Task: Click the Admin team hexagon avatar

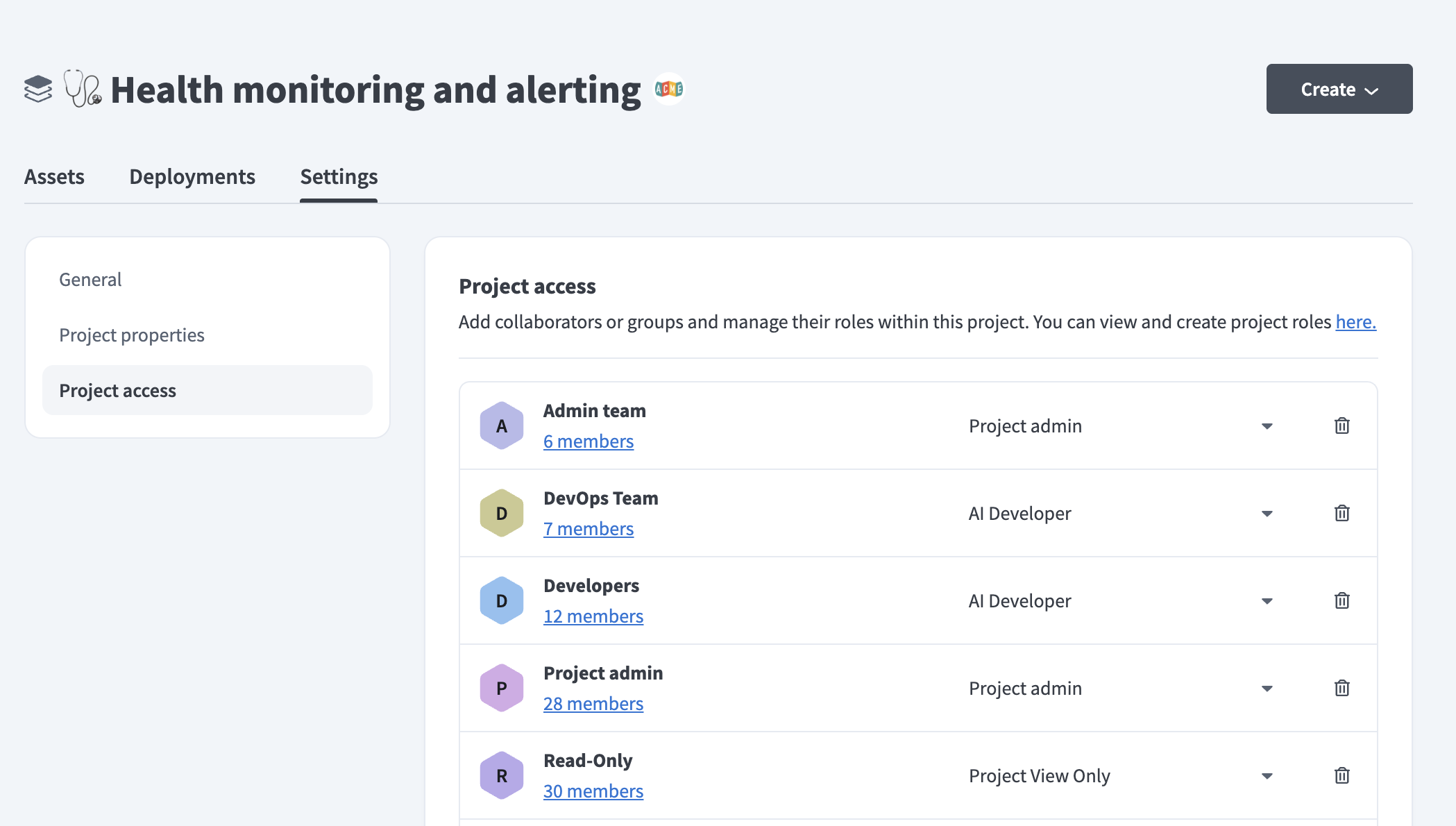Action: (x=501, y=426)
